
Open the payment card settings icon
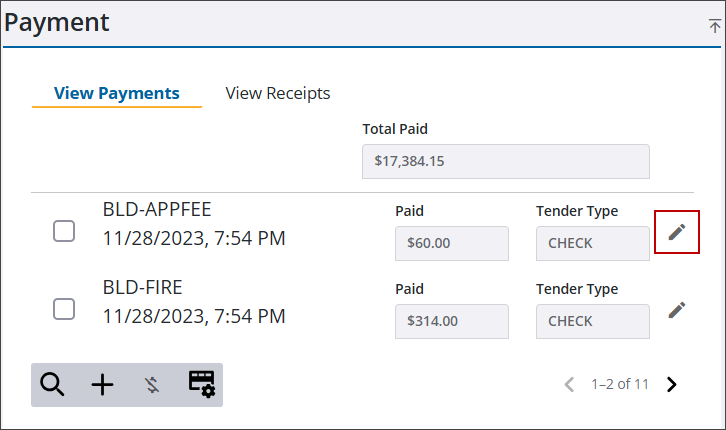[201, 384]
